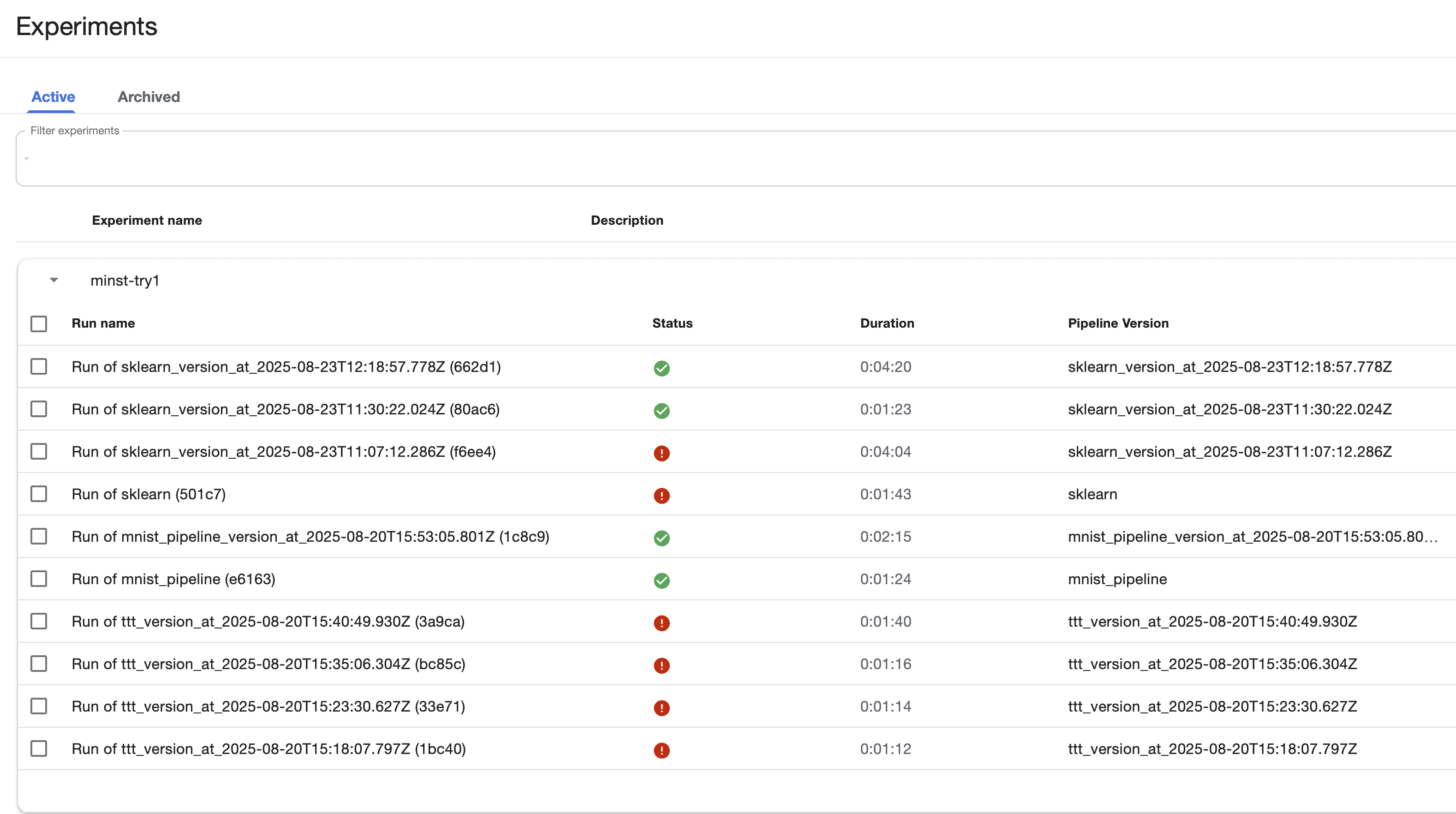This screenshot has width=1456, height=814.
Task: Open Run of mnist_pipeline (e6163) link
Action: pos(173,579)
